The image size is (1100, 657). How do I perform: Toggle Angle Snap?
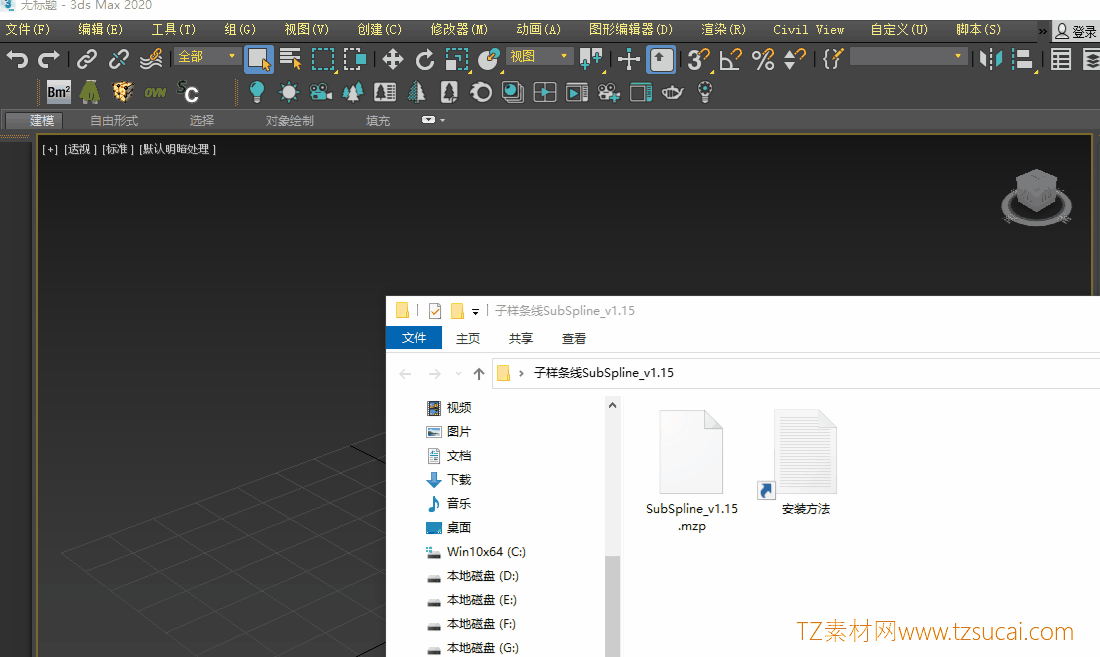730,59
